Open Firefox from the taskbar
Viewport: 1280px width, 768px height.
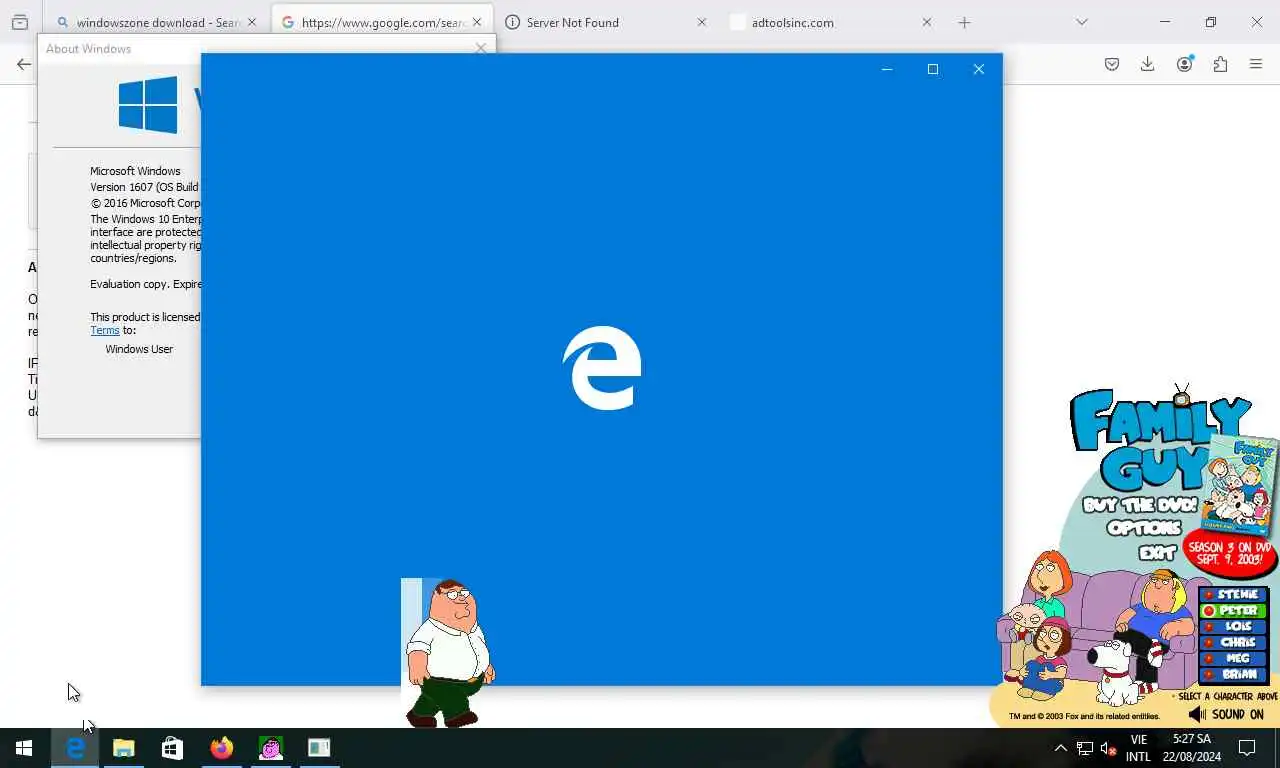tap(222, 748)
